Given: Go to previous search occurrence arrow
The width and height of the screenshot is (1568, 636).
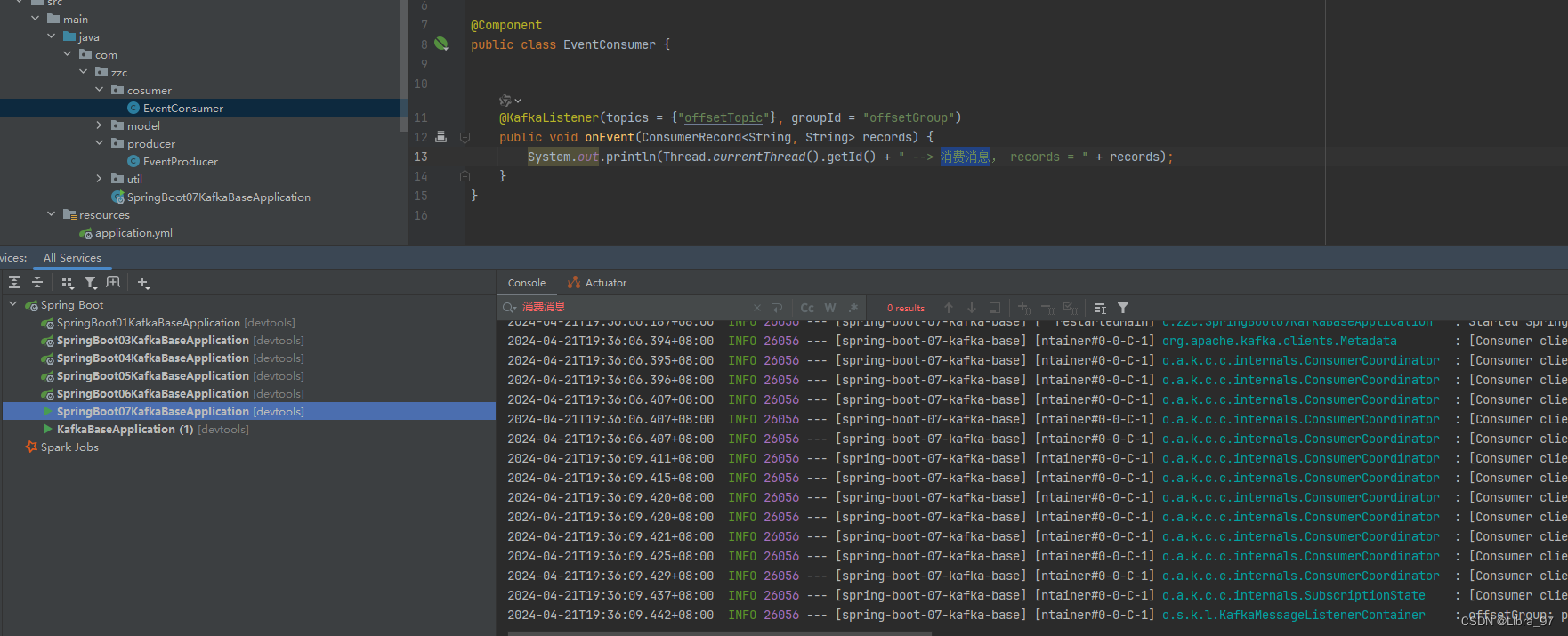Looking at the screenshot, I should pos(949,308).
